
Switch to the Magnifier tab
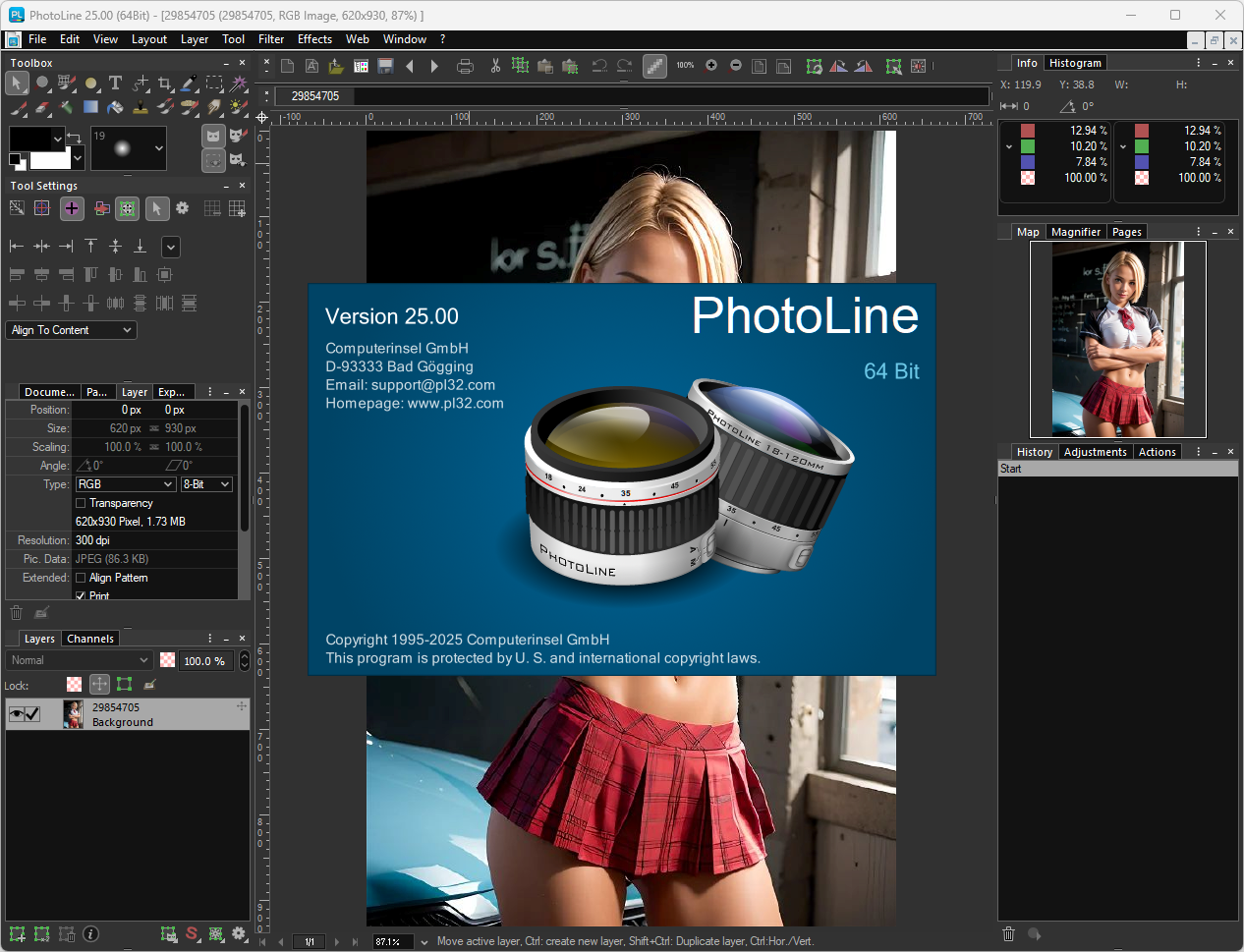(1076, 232)
